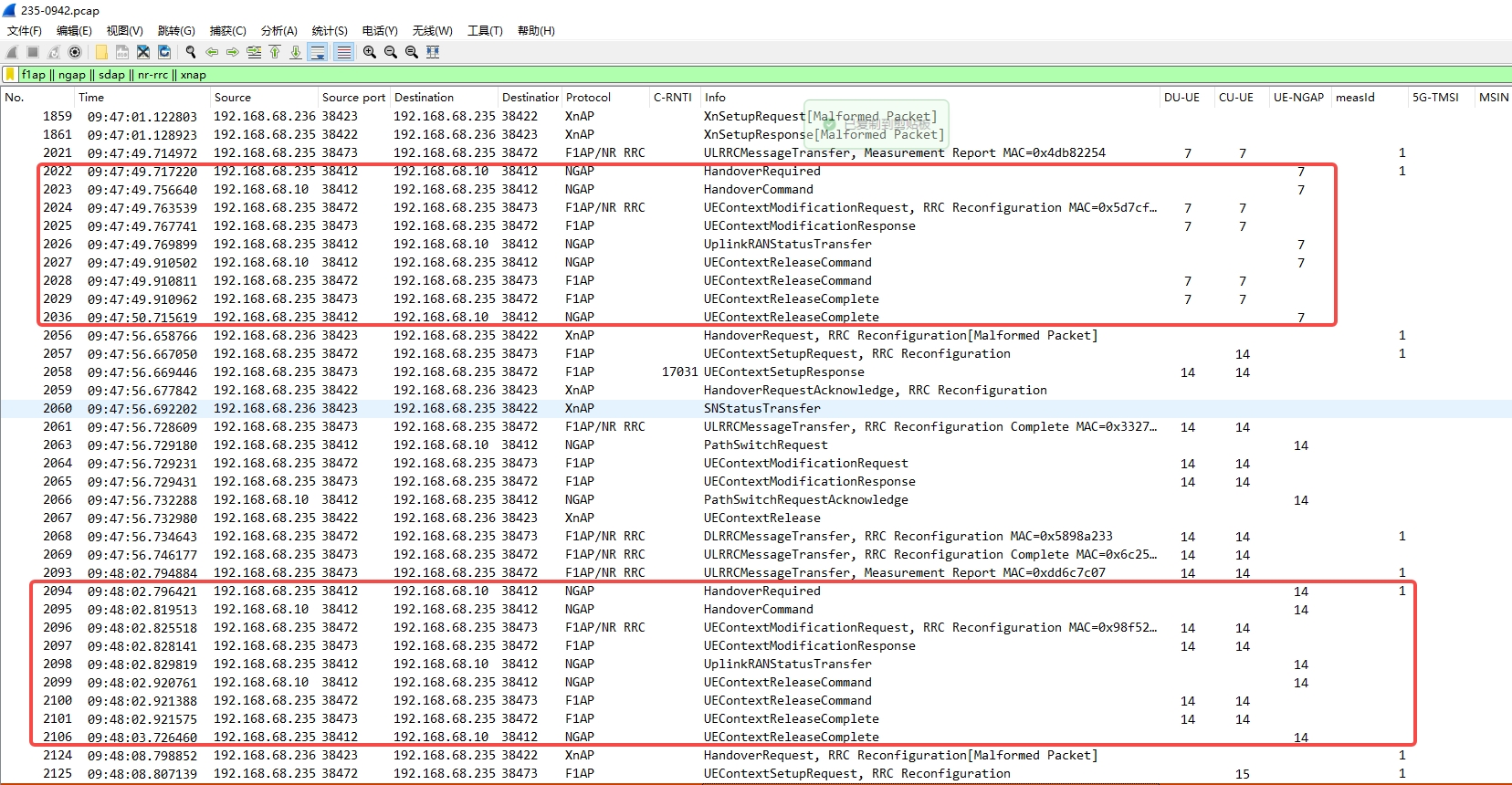Sort by the UE-NGAP column header
The width and height of the screenshot is (1512, 785).
tap(1299, 98)
